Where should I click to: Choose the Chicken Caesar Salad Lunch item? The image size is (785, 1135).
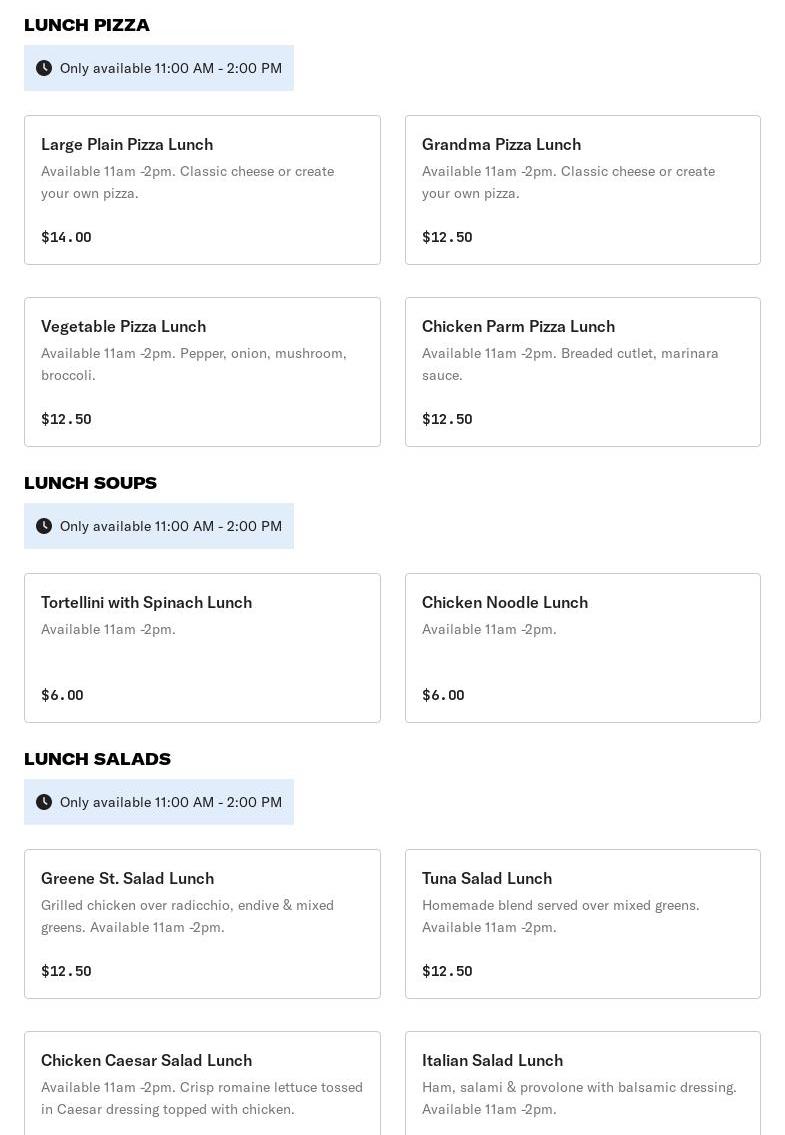202,1083
